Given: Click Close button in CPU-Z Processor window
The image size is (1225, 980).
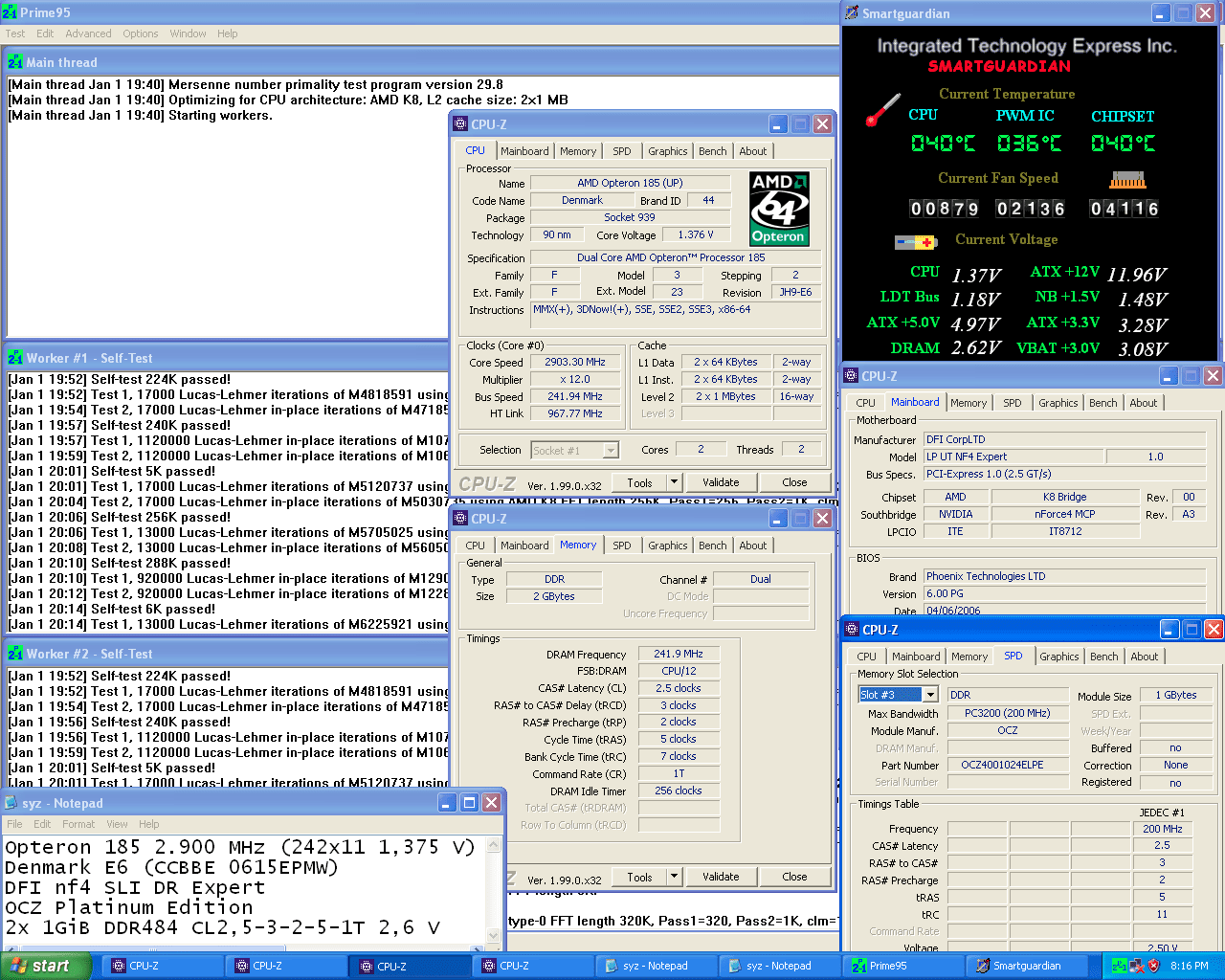Looking at the screenshot, I should 794,482.
